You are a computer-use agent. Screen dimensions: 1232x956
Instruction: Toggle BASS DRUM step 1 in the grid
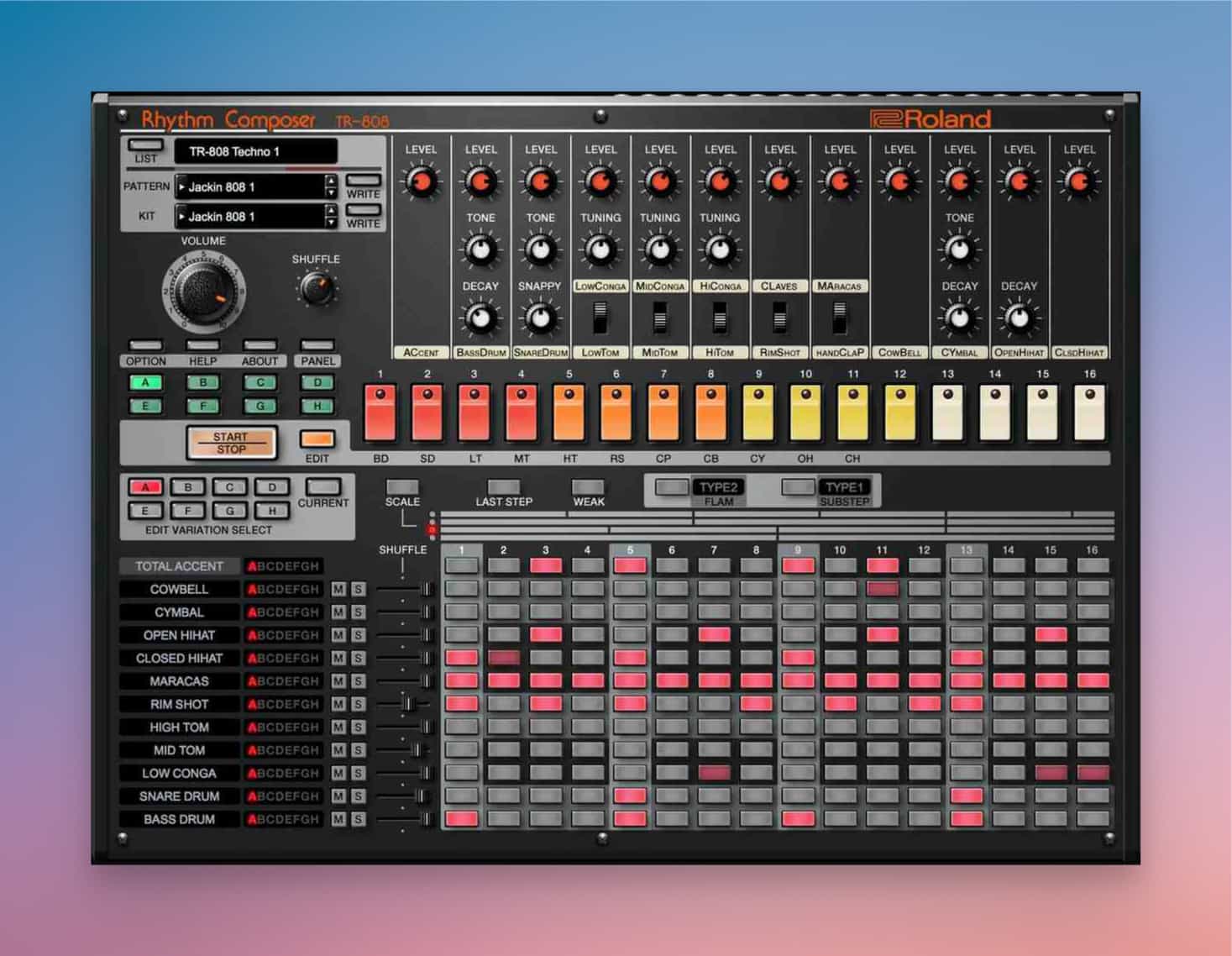tap(462, 818)
